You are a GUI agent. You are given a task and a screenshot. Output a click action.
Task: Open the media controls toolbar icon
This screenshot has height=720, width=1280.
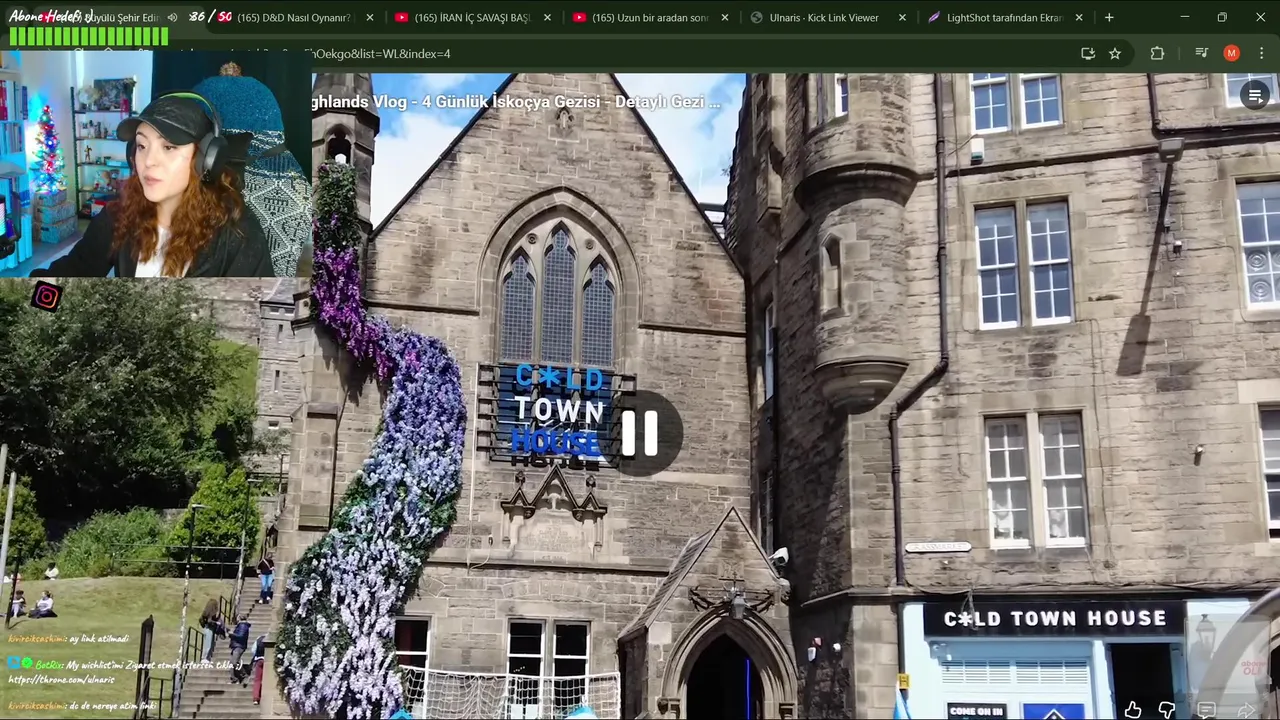1202,53
